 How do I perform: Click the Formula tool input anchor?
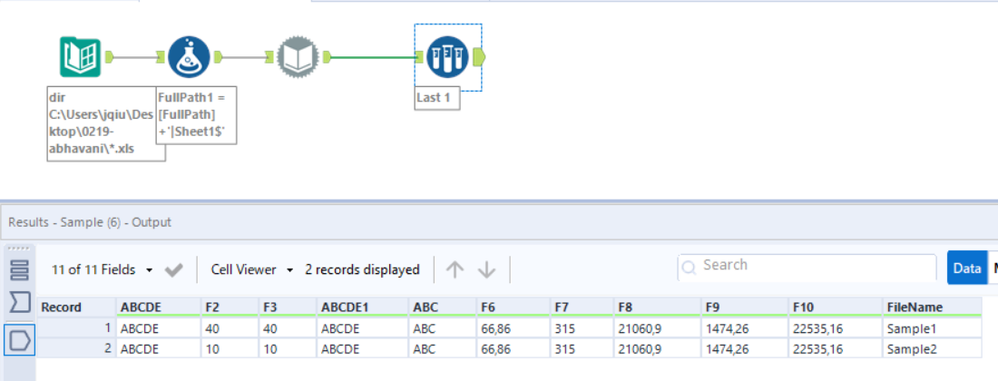[x=161, y=57]
